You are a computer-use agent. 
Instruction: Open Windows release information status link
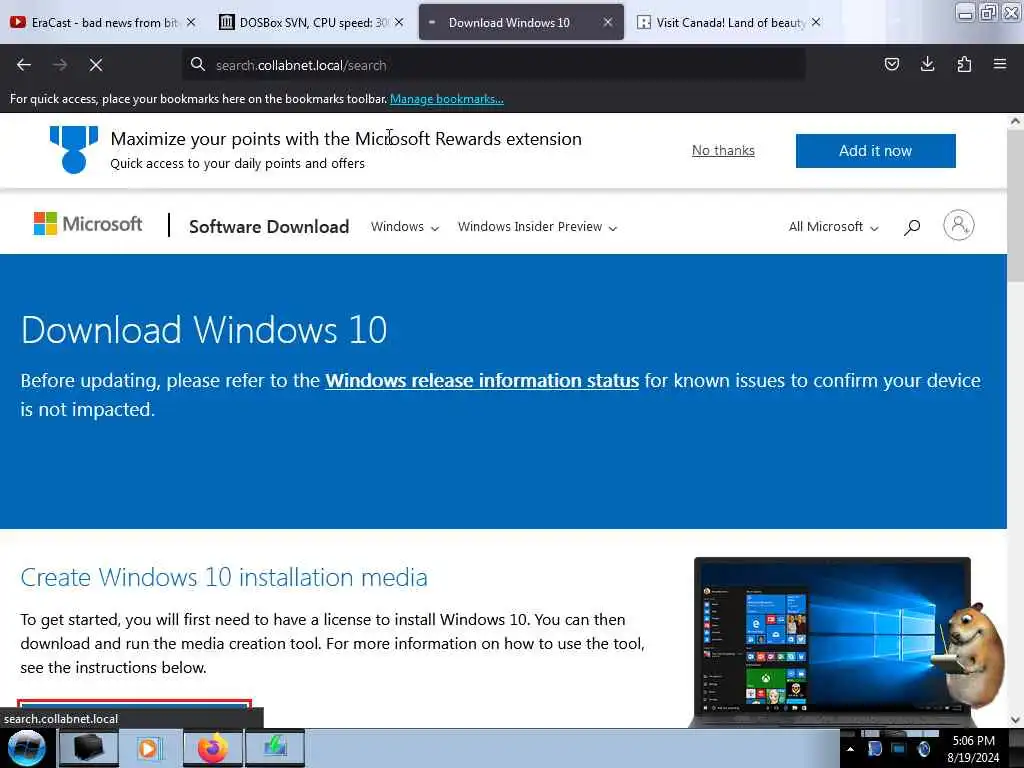tap(482, 380)
